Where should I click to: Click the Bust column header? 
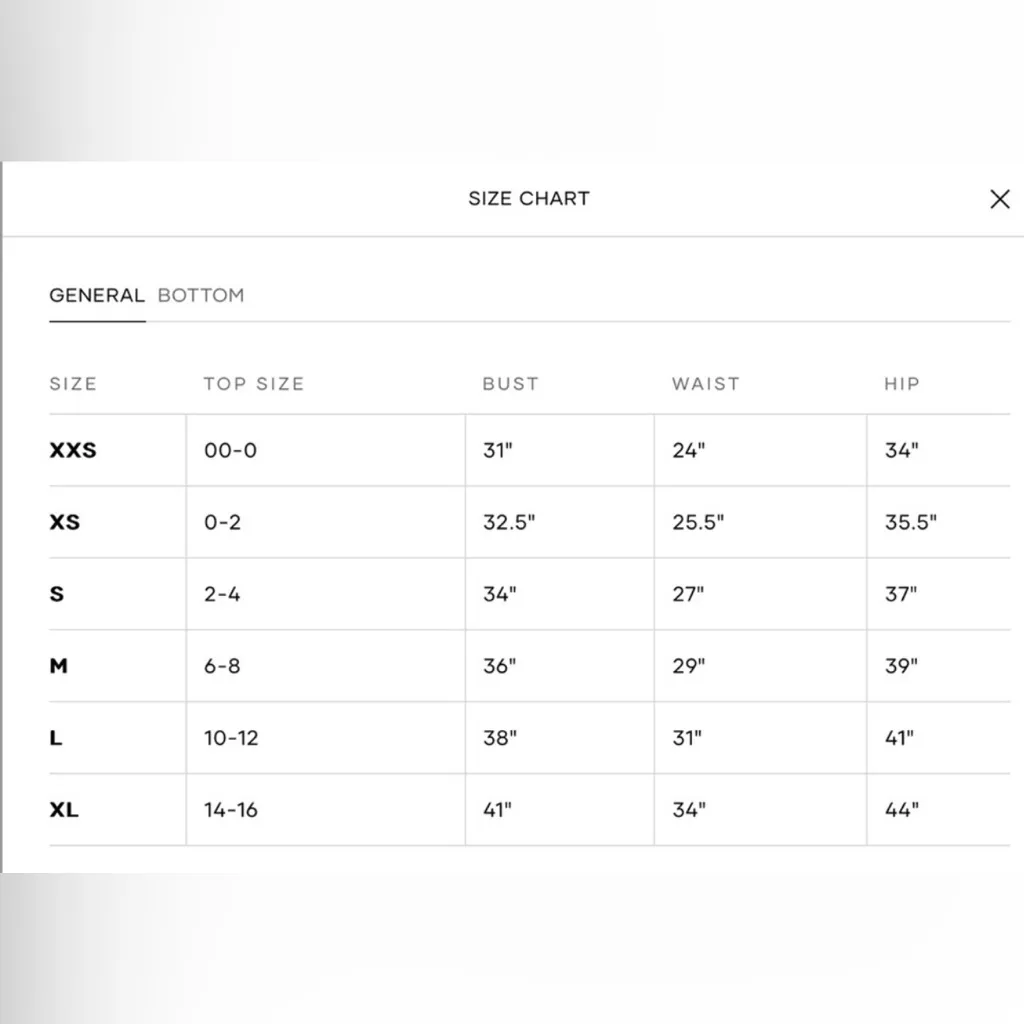[x=510, y=383]
